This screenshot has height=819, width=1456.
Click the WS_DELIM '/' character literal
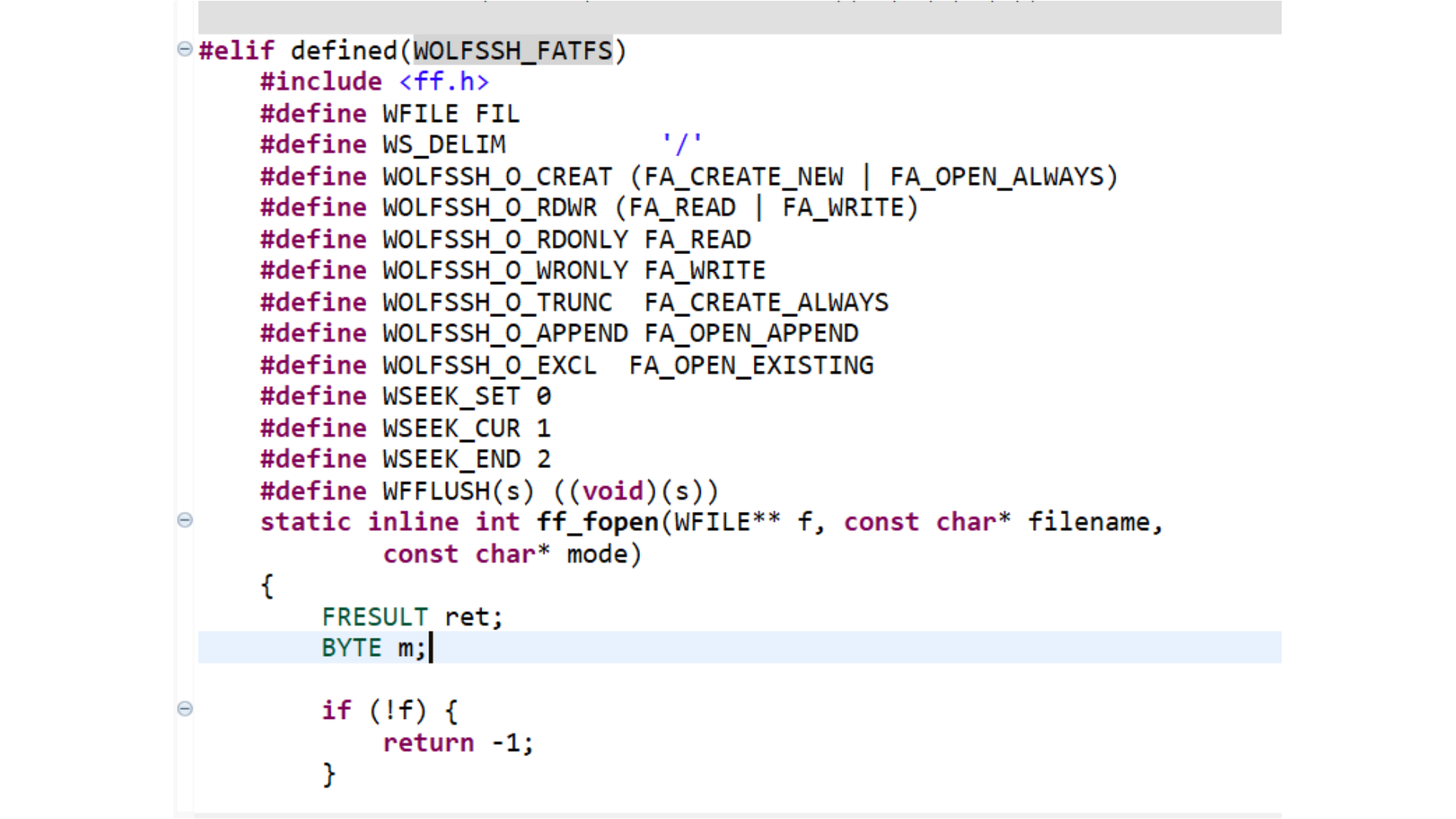pos(682,144)
